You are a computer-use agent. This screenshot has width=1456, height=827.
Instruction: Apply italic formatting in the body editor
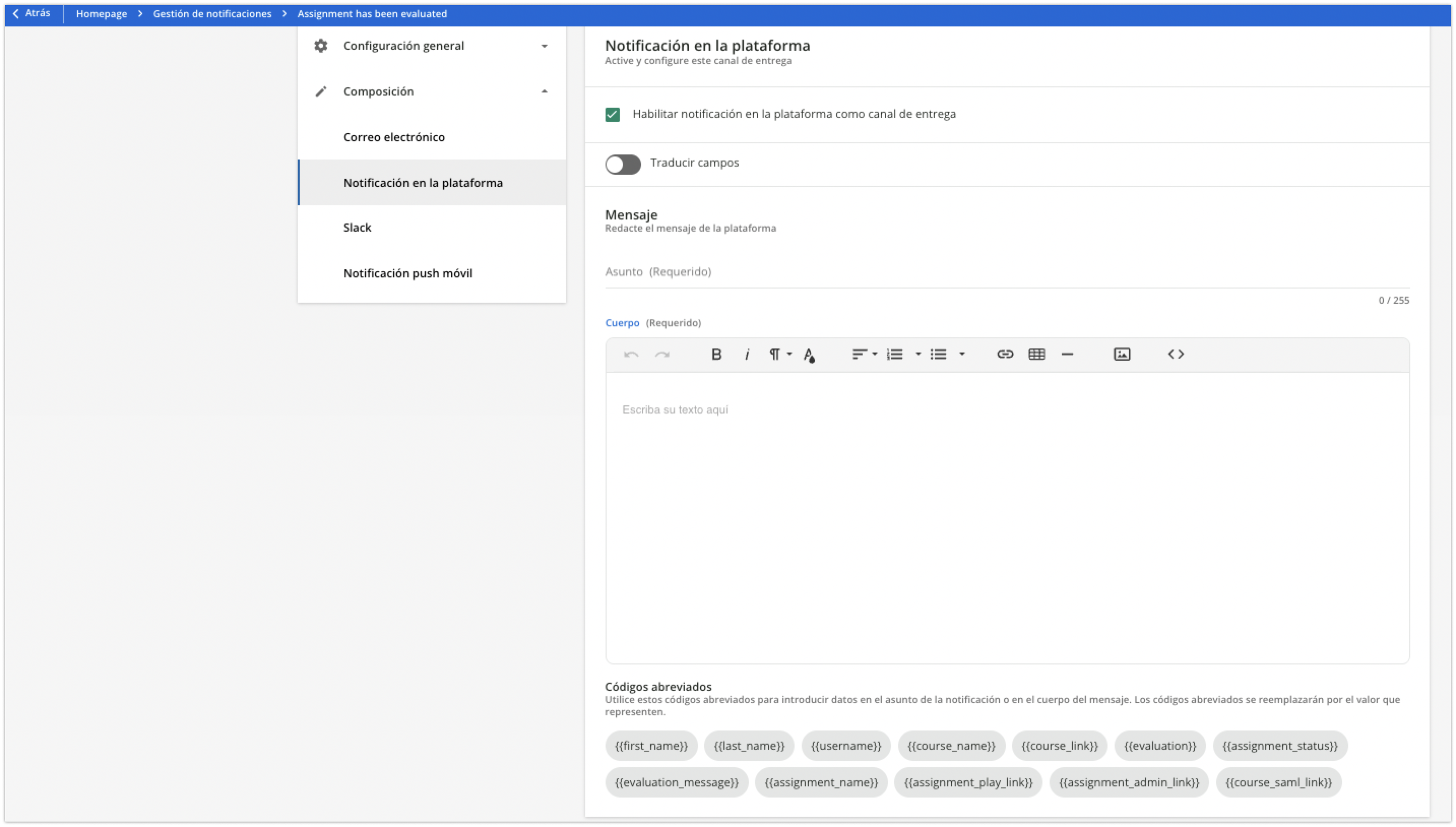[x=747, y=354]
